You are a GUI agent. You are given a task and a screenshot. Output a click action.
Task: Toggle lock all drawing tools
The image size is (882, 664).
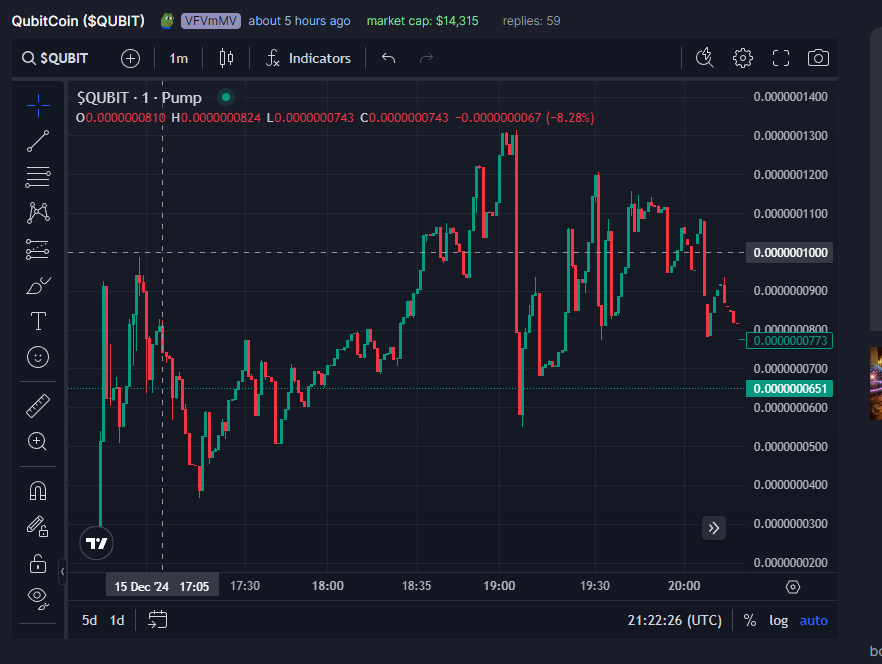pos(38,563)
